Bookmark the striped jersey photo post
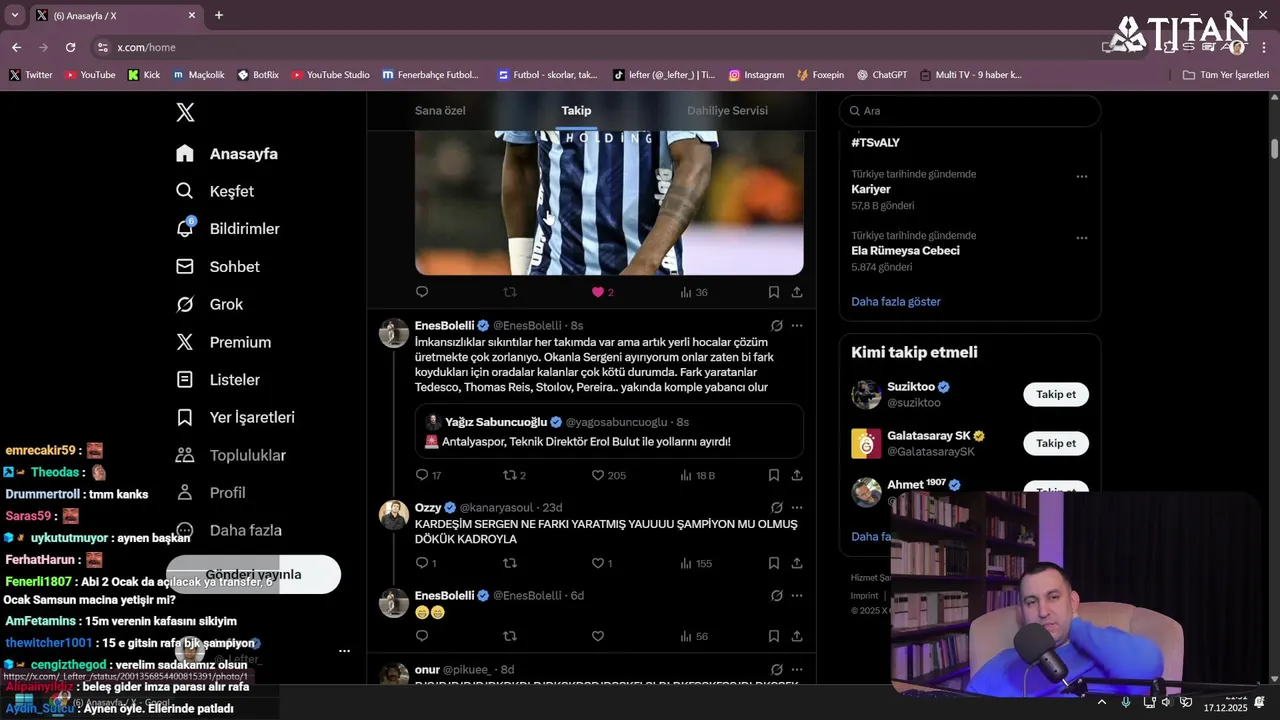The image size is (1280, 720). tap(774, 292)
